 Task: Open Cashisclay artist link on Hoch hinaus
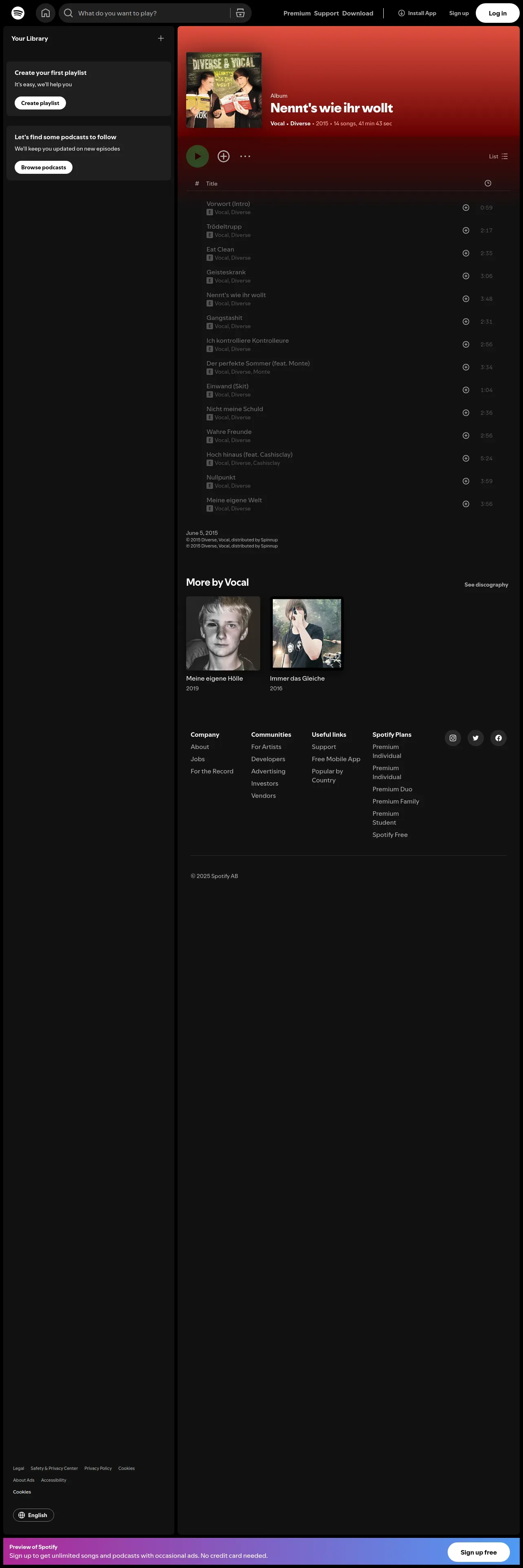[267, 463]
